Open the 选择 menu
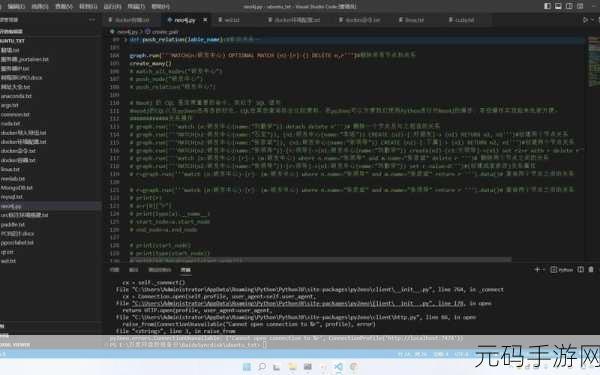This screenshot has width=600, height=375. [x=40, y=7]
